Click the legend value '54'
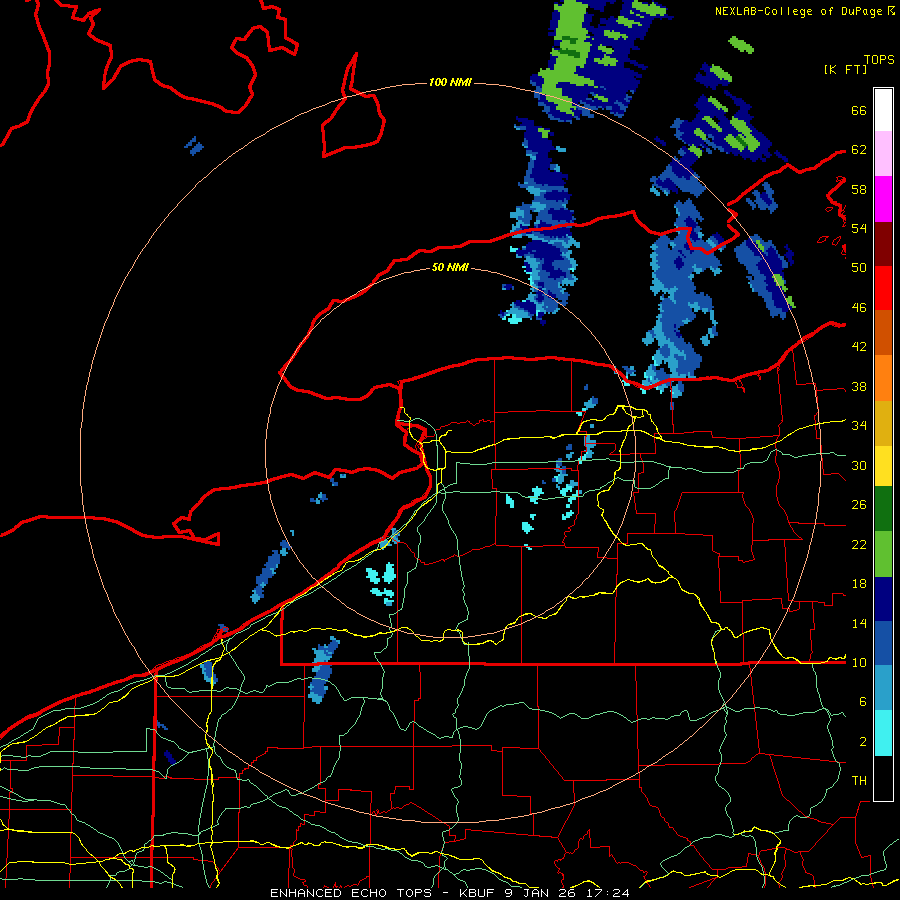The height and width of the screenshot is (900, 900). 859,228
